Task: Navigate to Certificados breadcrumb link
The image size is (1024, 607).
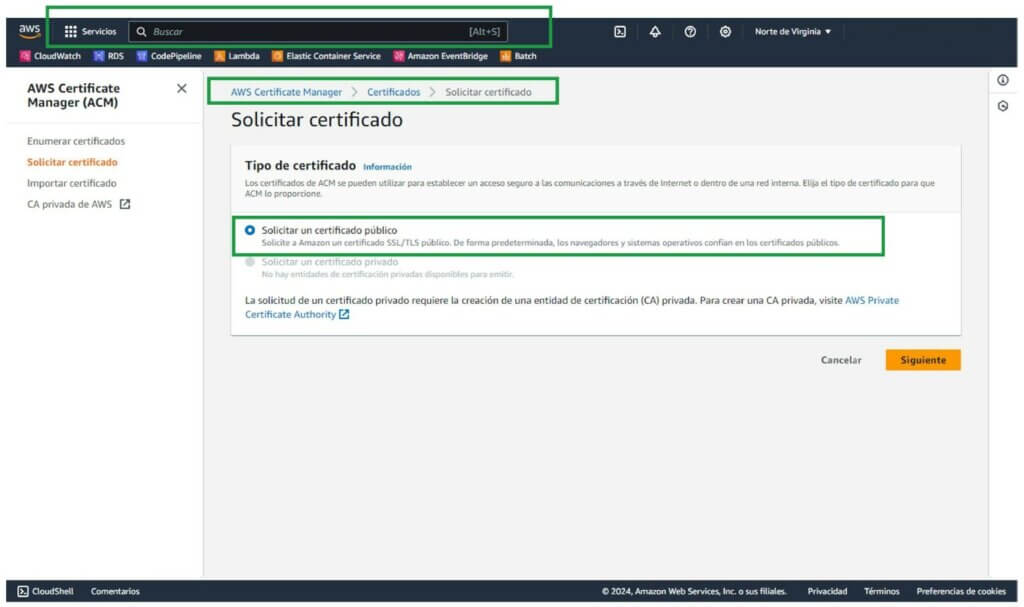Action: point(393,92)
